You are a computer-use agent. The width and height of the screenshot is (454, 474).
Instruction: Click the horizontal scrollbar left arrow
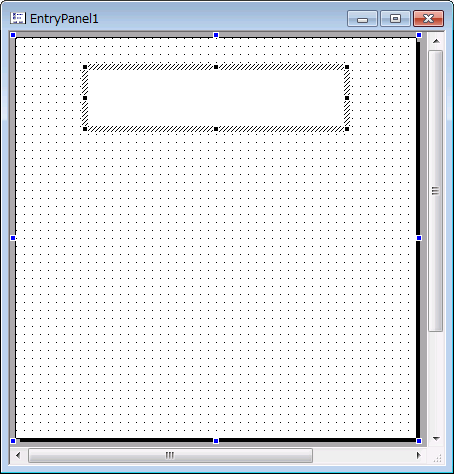(18, 455)
